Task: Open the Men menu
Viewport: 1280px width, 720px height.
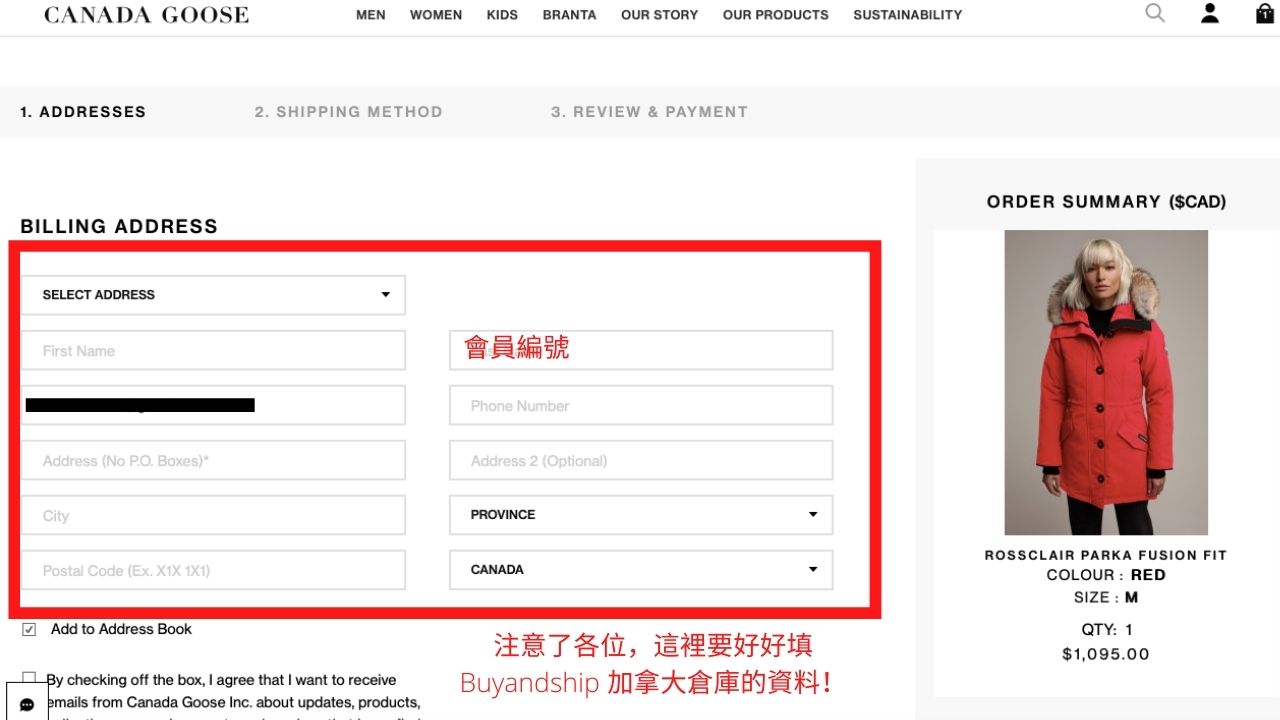Action: pos(371,15)
